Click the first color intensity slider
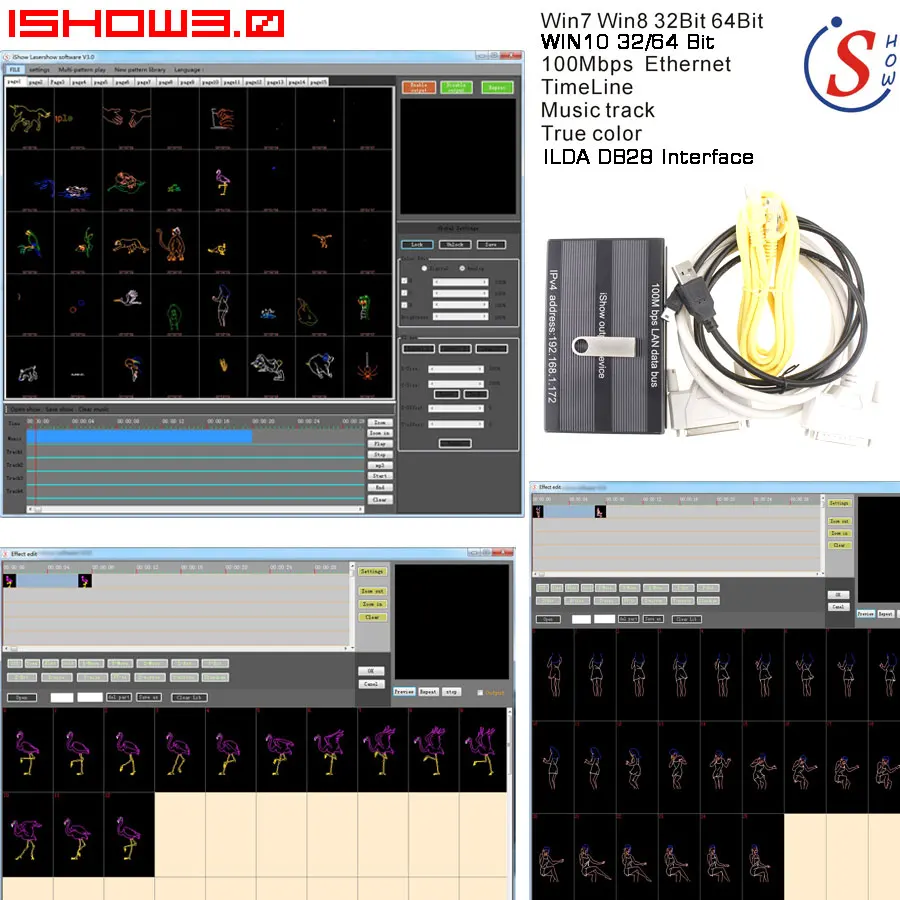The image size is (900, 900). pyautogui.click(x=460, y=281)
